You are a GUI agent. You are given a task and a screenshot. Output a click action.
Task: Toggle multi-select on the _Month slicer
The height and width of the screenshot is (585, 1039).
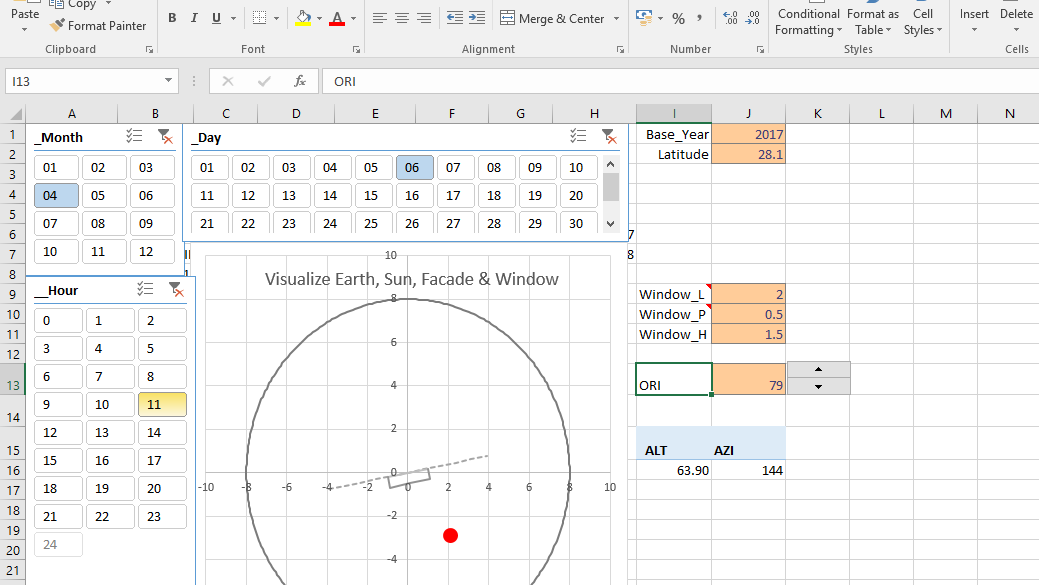(135, 136)
